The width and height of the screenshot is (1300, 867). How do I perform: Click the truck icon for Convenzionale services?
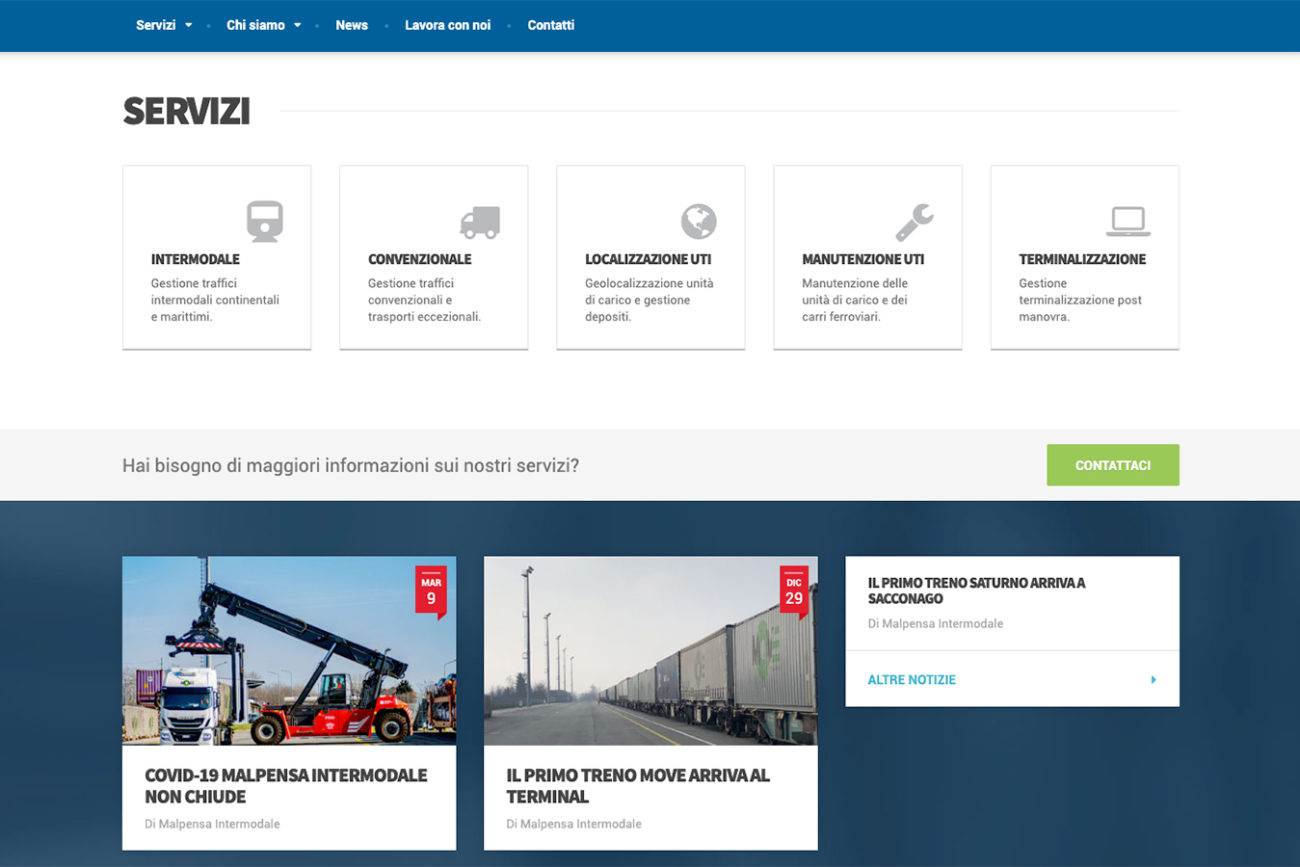pos(482,220)
